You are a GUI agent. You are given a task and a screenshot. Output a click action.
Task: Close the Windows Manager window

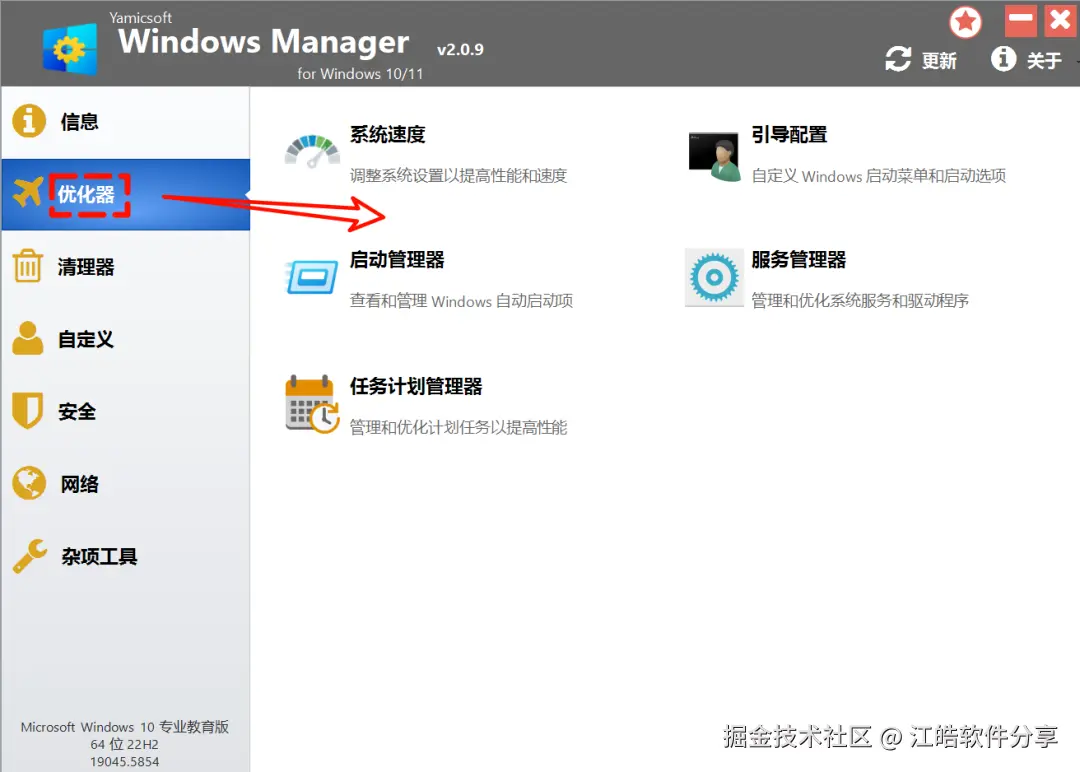[1060, 20]
